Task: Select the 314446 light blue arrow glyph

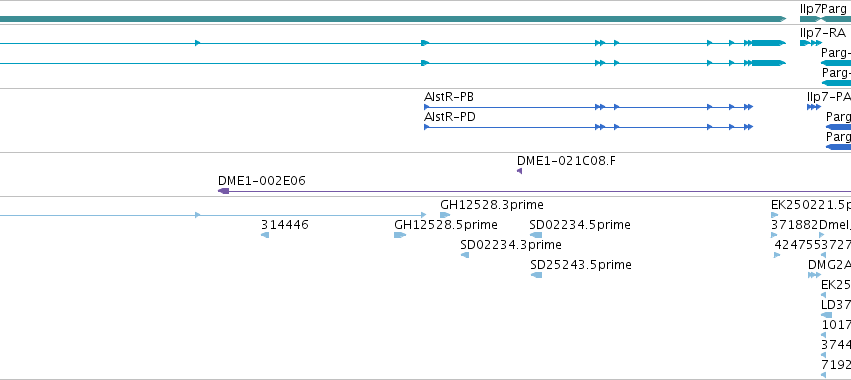Action: 265,235
